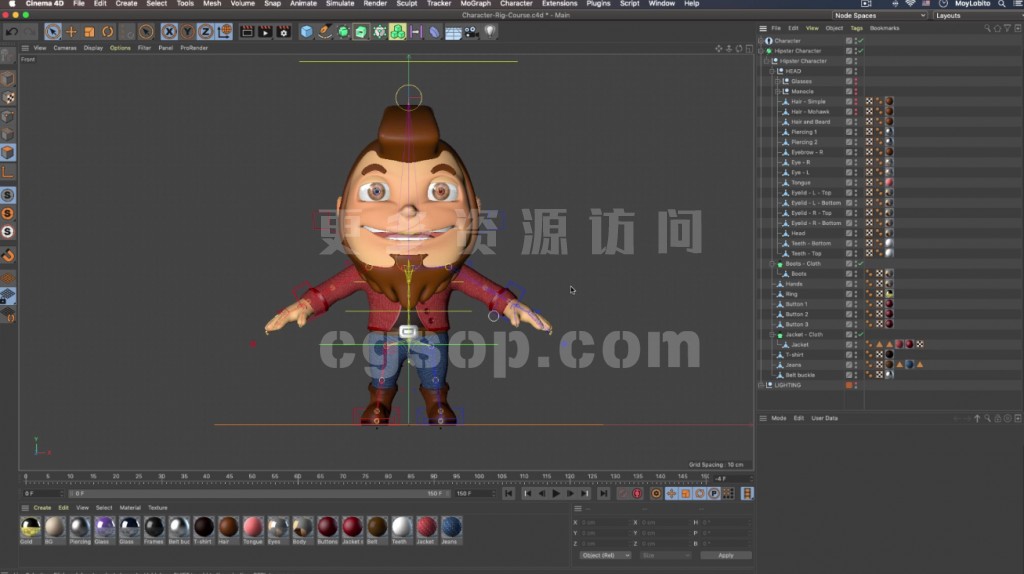Open viewport ProRender menu
1024x574 pixels.
coord(194,48)
